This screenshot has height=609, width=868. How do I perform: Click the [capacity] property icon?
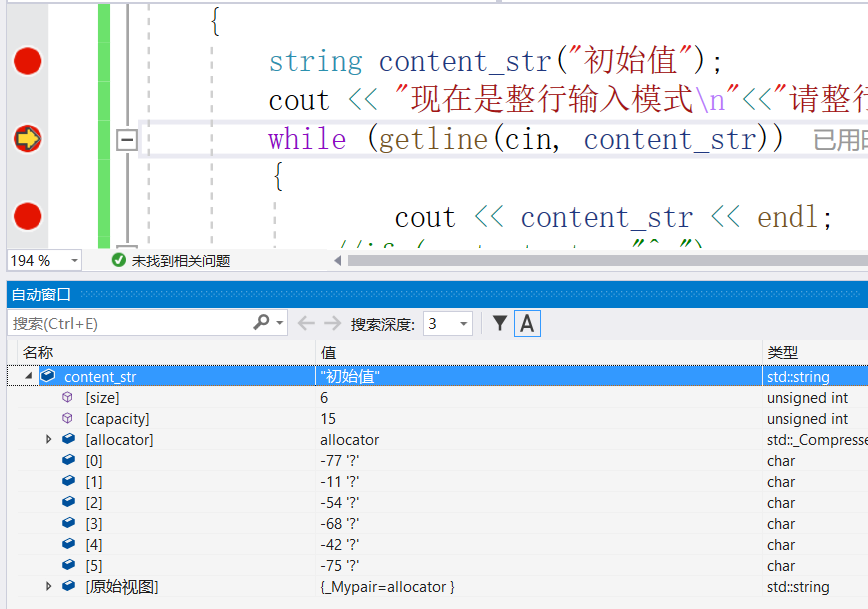coord(68,418)
